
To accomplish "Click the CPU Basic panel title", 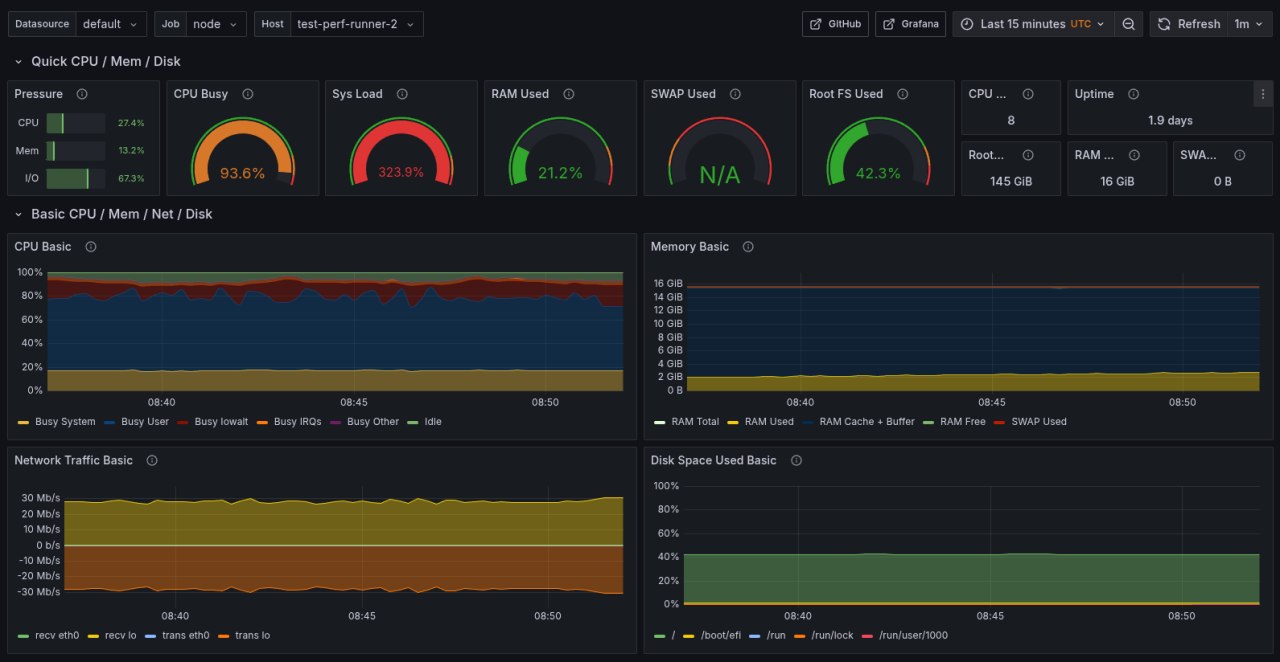I will (42, 246).
